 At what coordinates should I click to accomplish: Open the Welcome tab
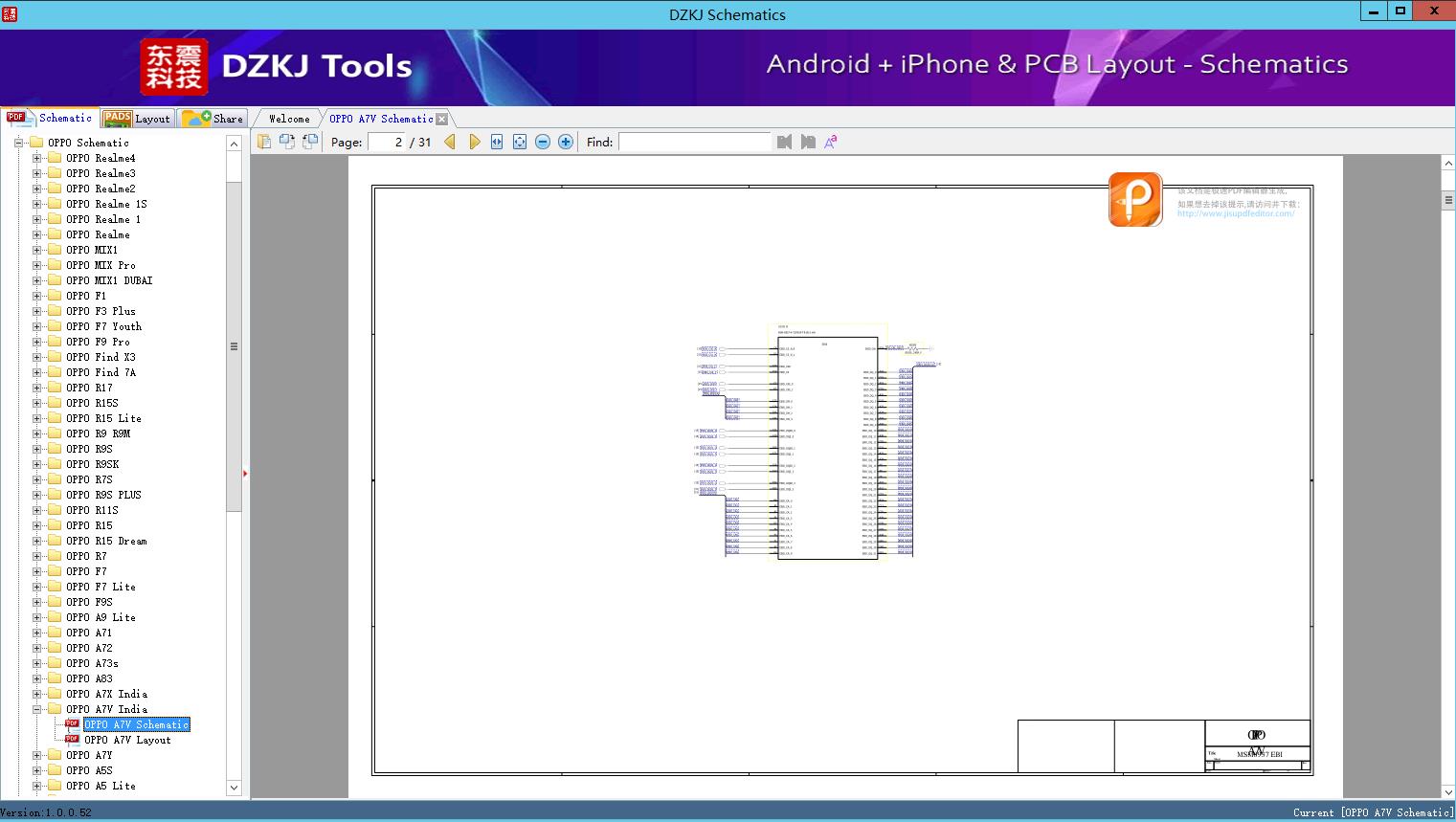289,119
